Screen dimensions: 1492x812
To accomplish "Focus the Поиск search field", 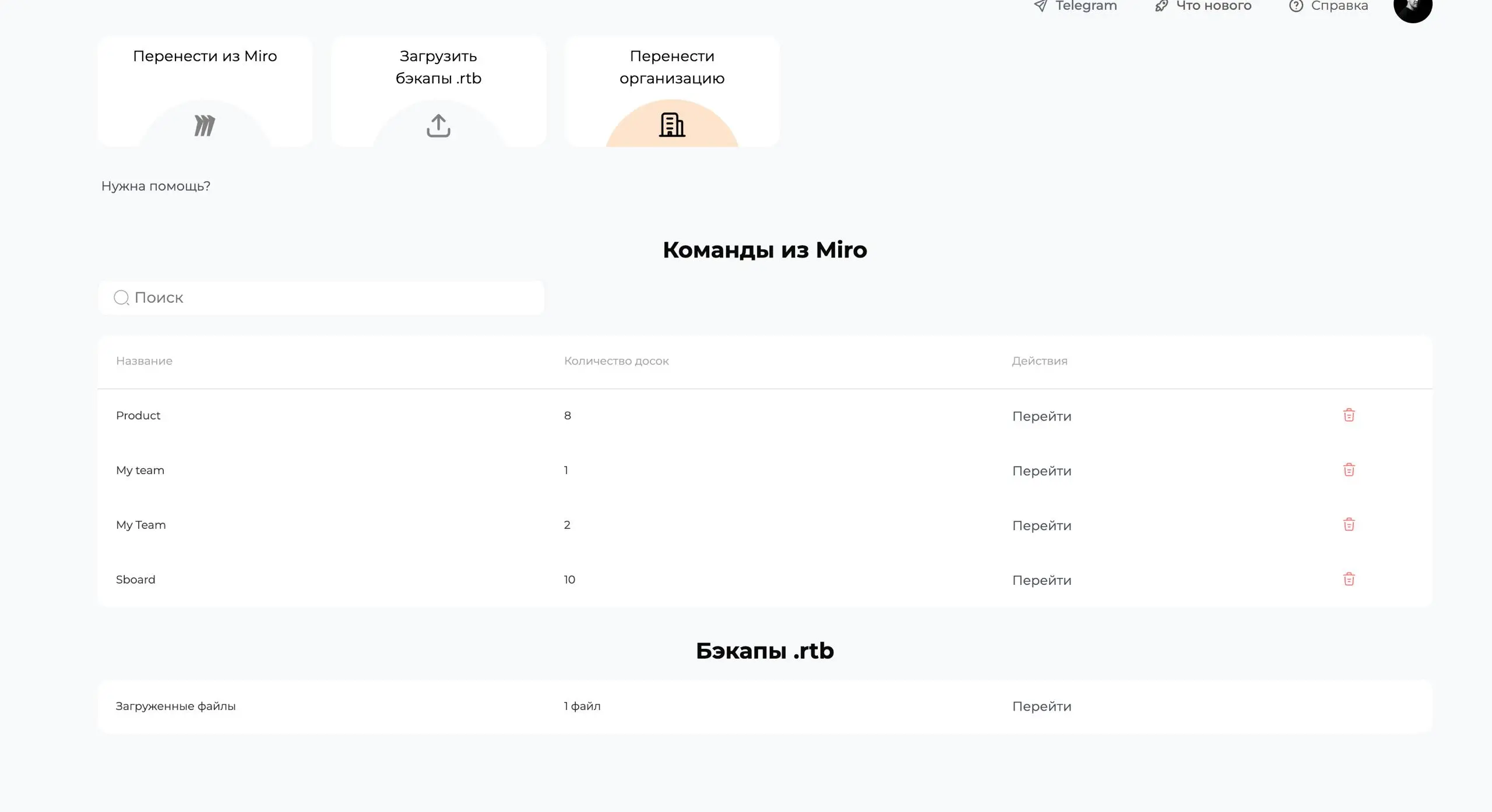I will (321, 298).
